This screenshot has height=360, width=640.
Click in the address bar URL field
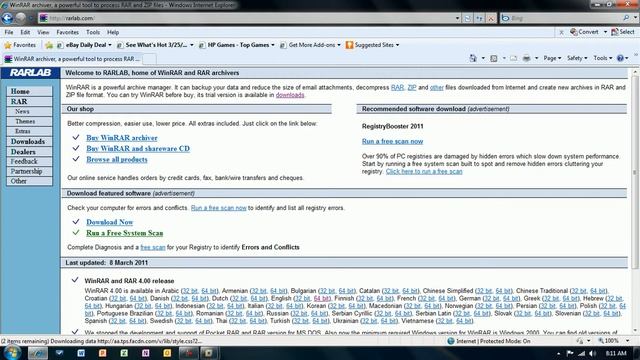[x=249, y=18]
